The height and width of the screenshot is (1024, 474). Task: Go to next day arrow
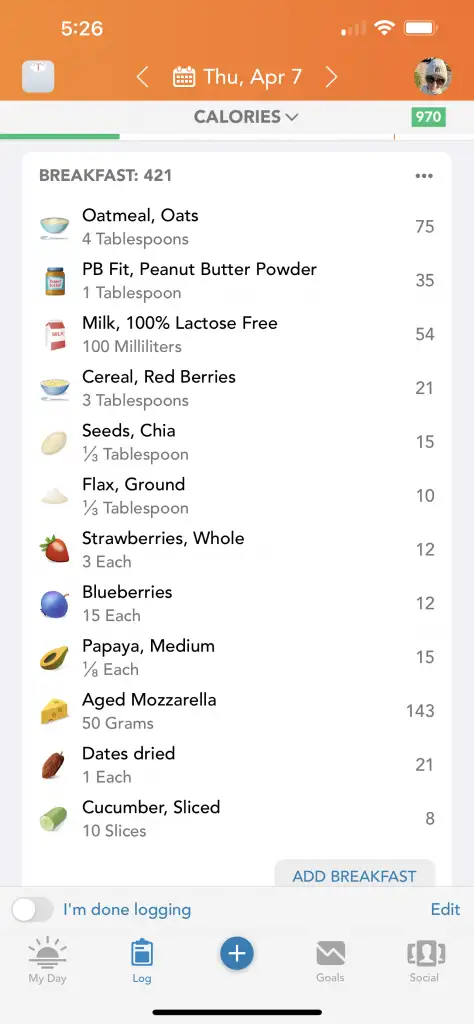pyautogui.click(x=332, y=77)
